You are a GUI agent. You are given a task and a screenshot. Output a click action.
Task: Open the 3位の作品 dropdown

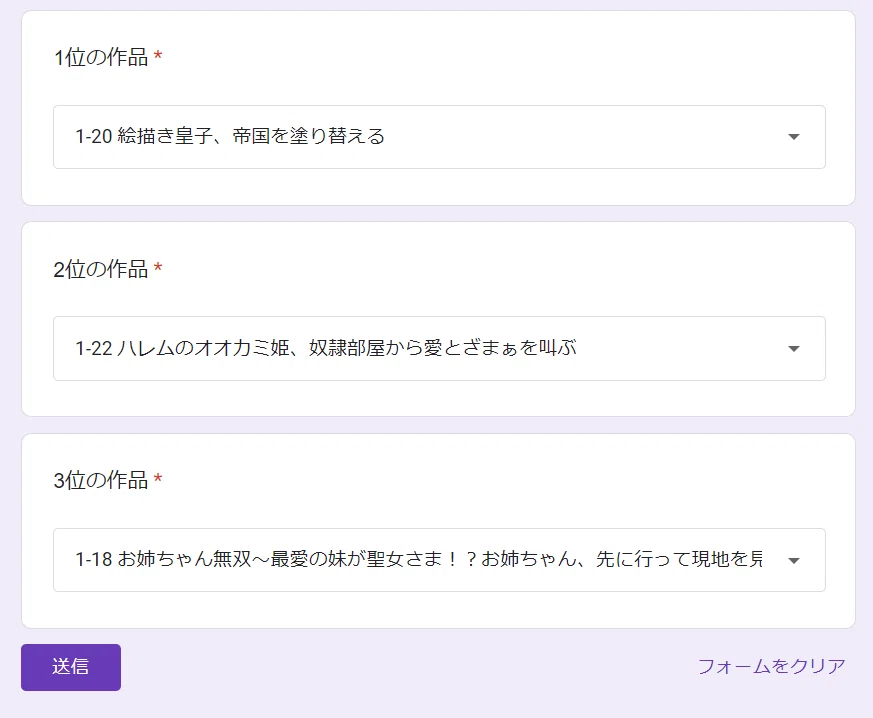click(x=439, y=560)
